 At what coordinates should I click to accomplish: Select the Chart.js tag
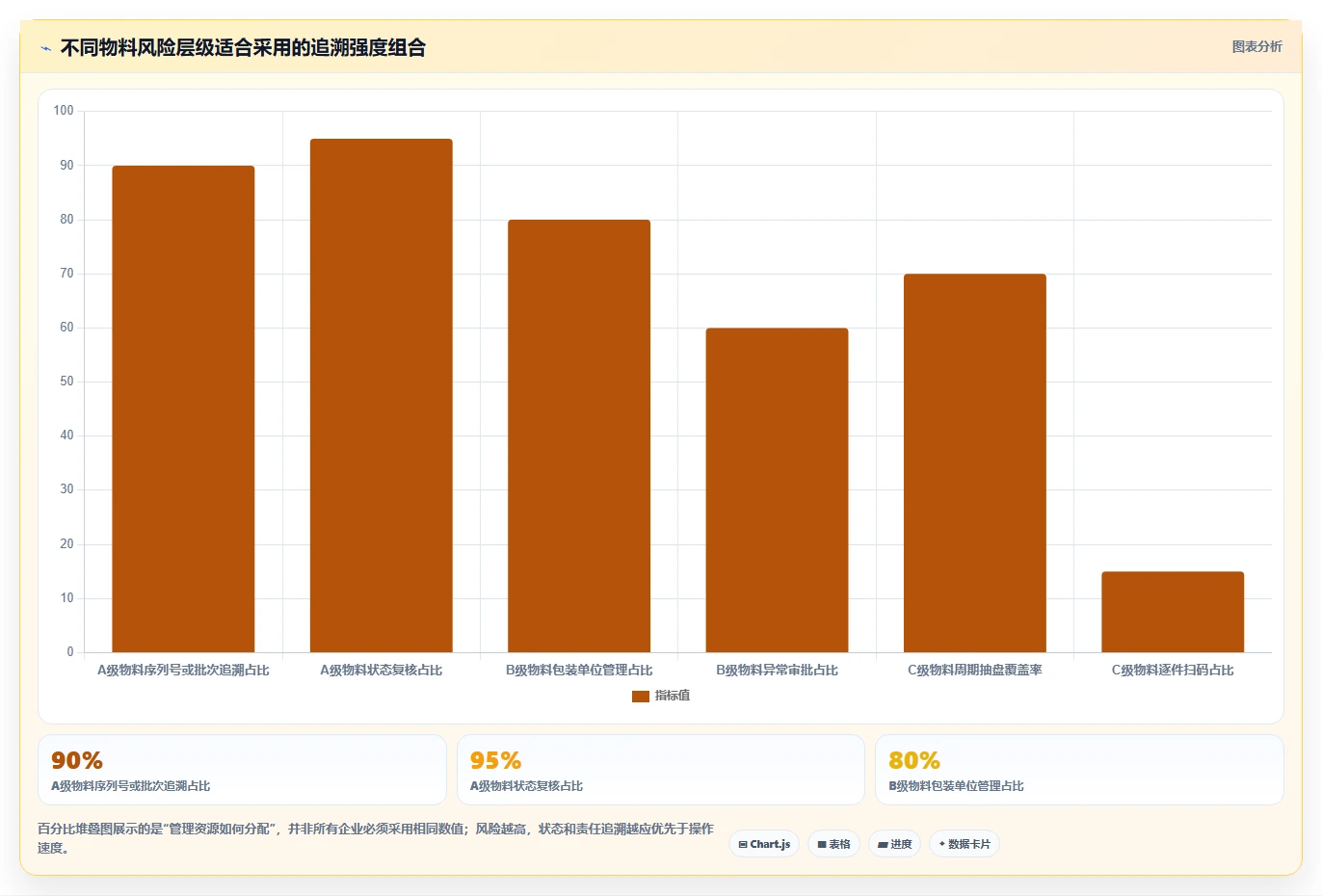pos(764,844)
